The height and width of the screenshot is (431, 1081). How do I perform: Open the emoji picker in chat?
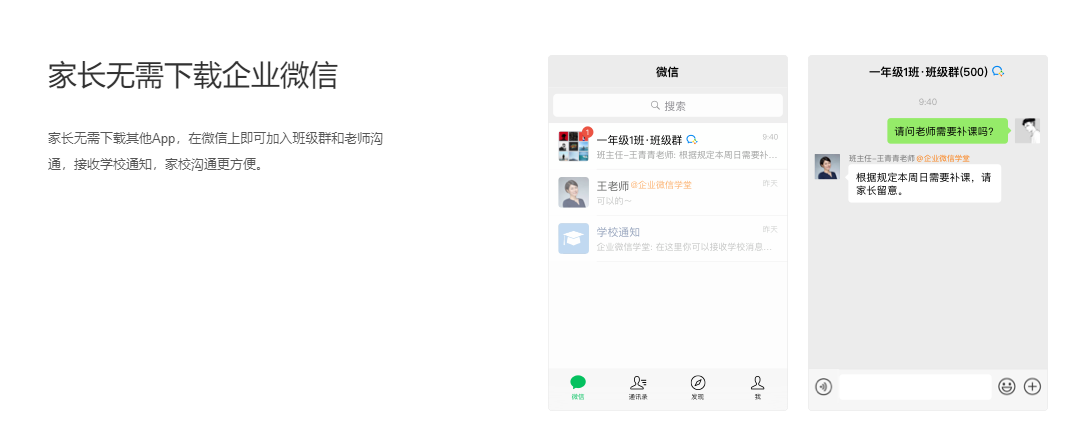click(x=1006, y=387)
